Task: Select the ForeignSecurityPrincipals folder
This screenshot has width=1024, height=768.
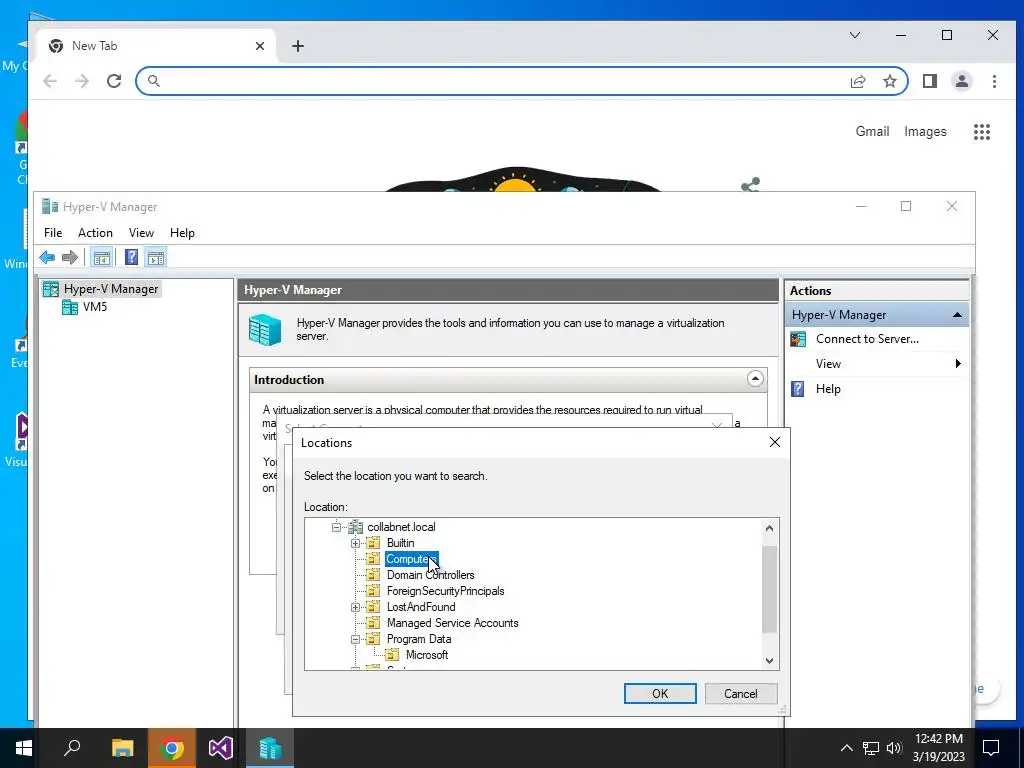Action: pyautogui.click(x=445, y=591)
